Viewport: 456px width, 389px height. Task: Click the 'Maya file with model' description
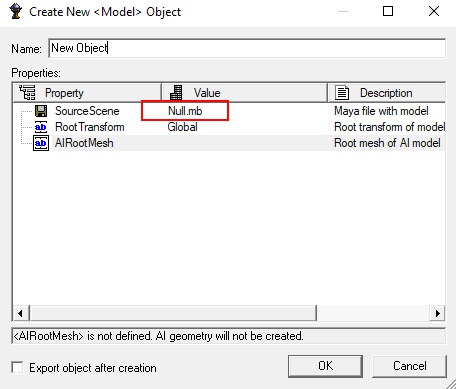[381, 111]
